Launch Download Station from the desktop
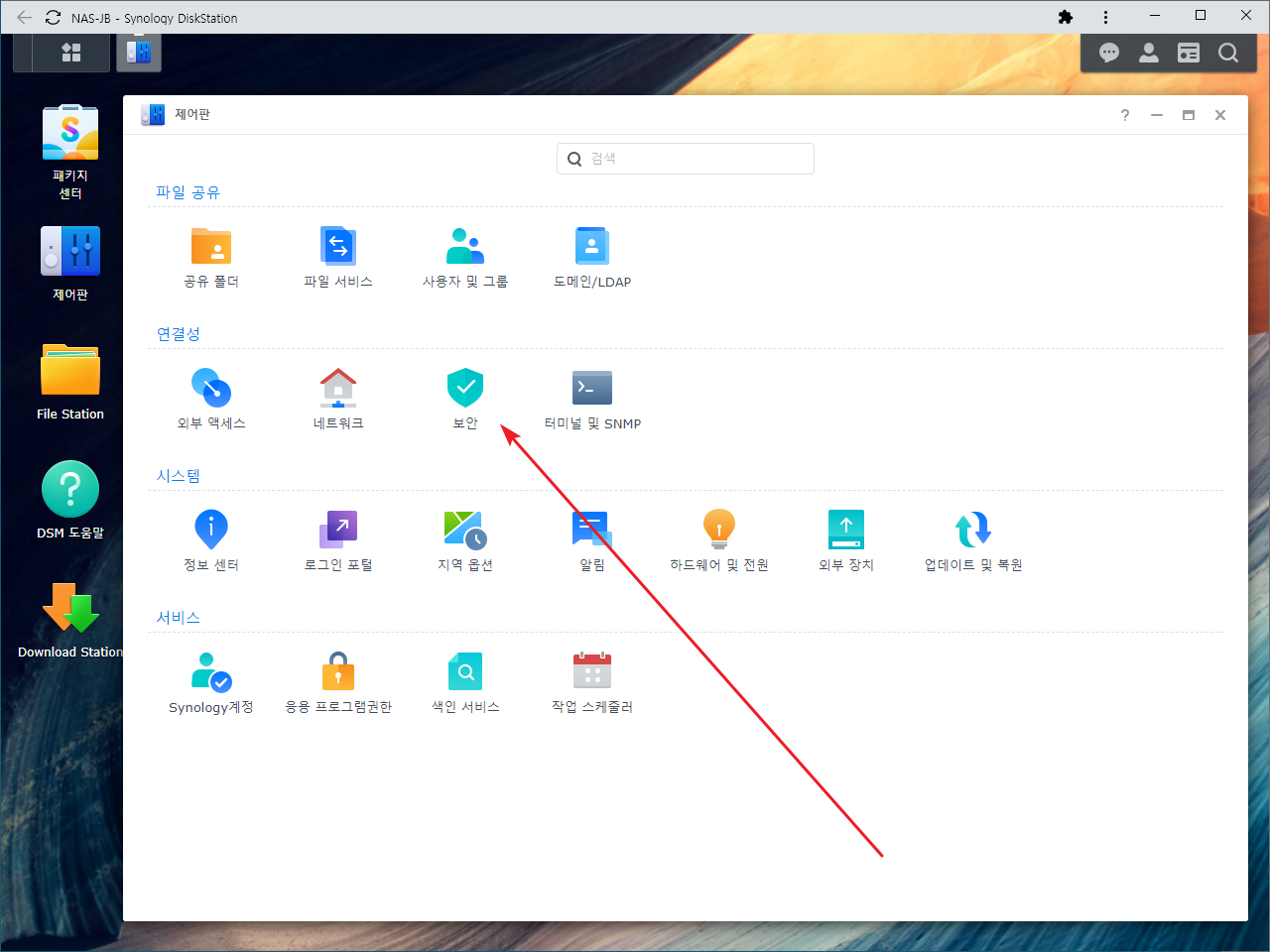Image resolution: width=1270 pixels, height=952 pixels. click(69, 620)
